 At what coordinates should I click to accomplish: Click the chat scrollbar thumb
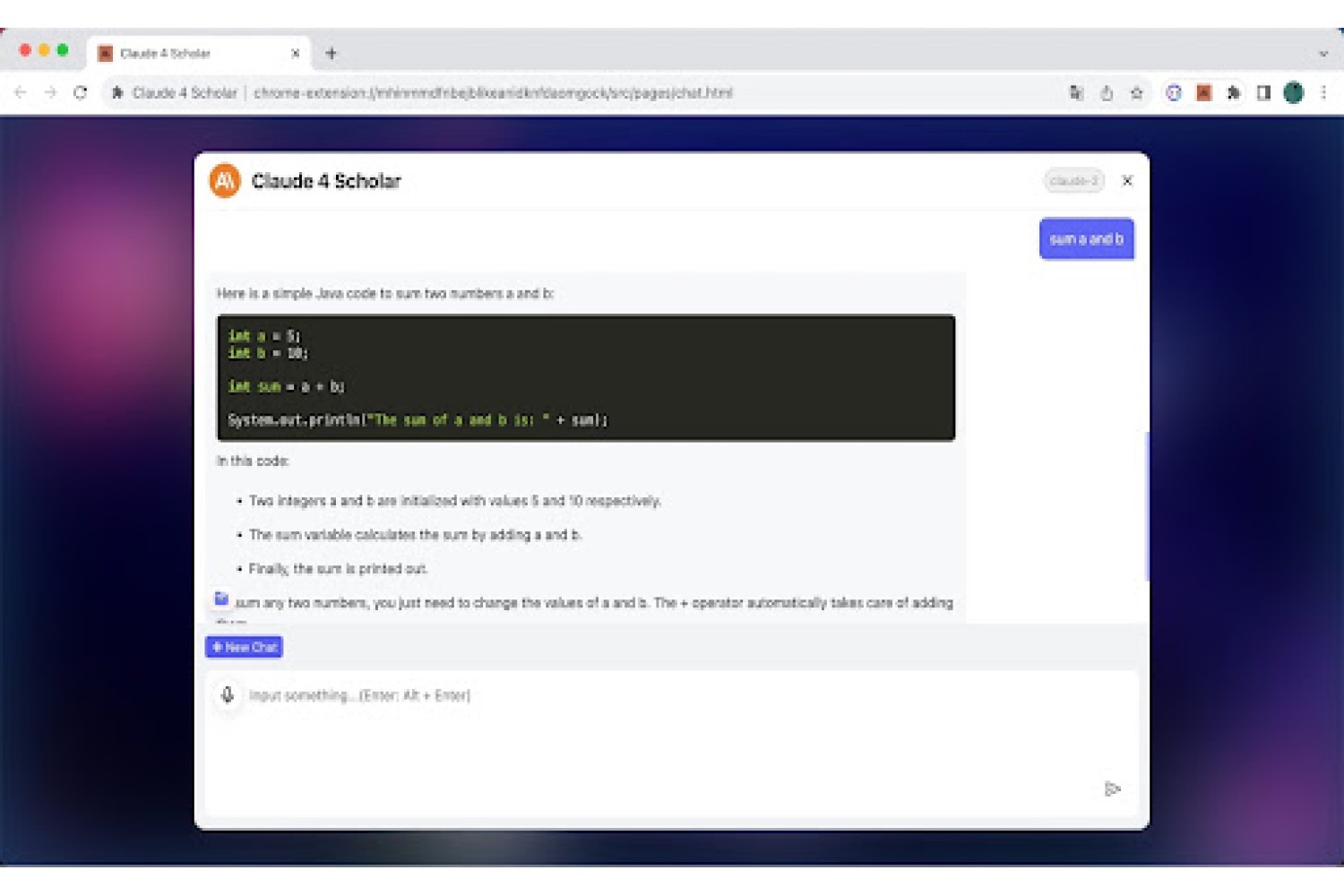tap(1147, 506)
